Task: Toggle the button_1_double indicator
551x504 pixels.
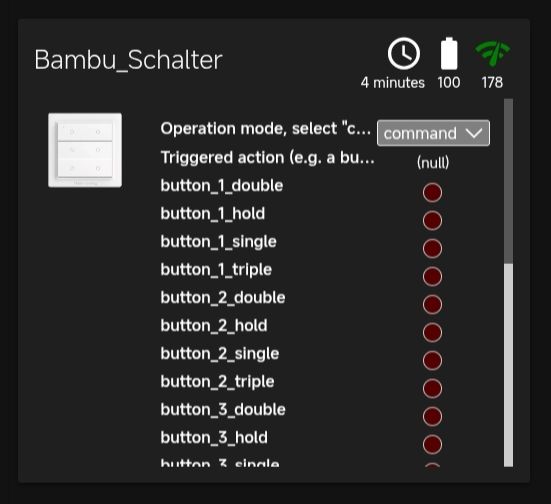Action: pyautogui.click(x=432, y=193)
